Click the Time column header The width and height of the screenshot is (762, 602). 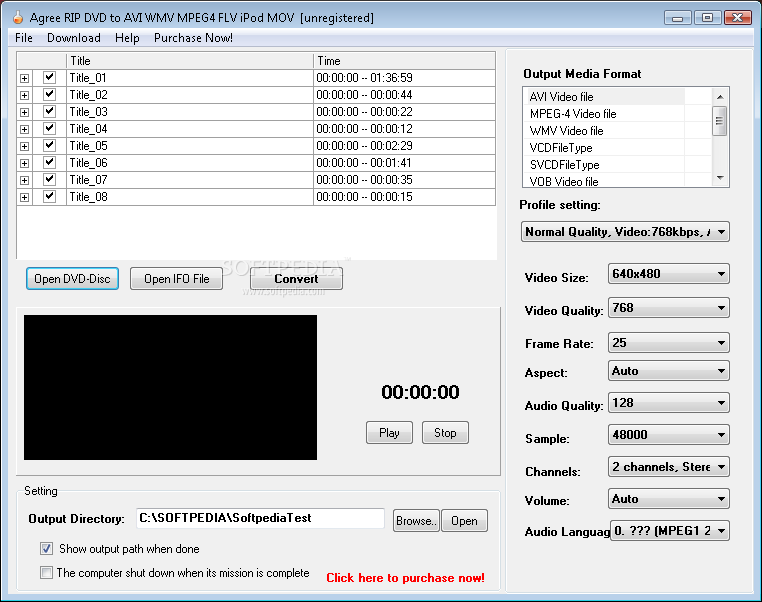point(404,61)
